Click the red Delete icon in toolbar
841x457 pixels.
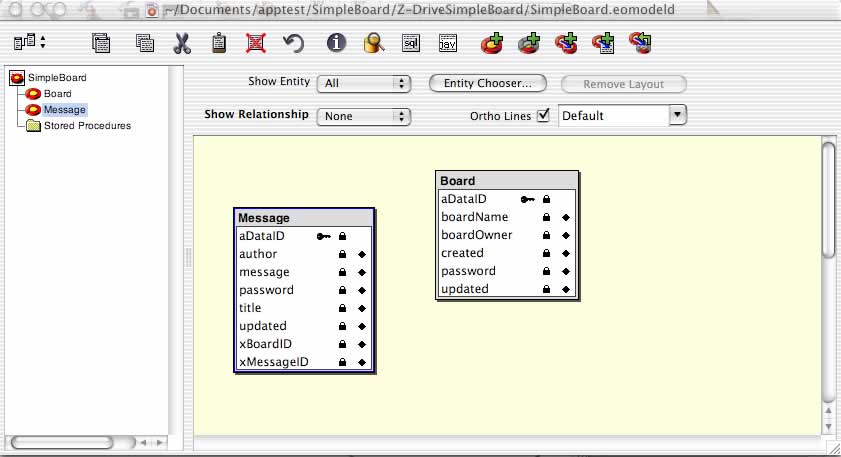[256, 43]
